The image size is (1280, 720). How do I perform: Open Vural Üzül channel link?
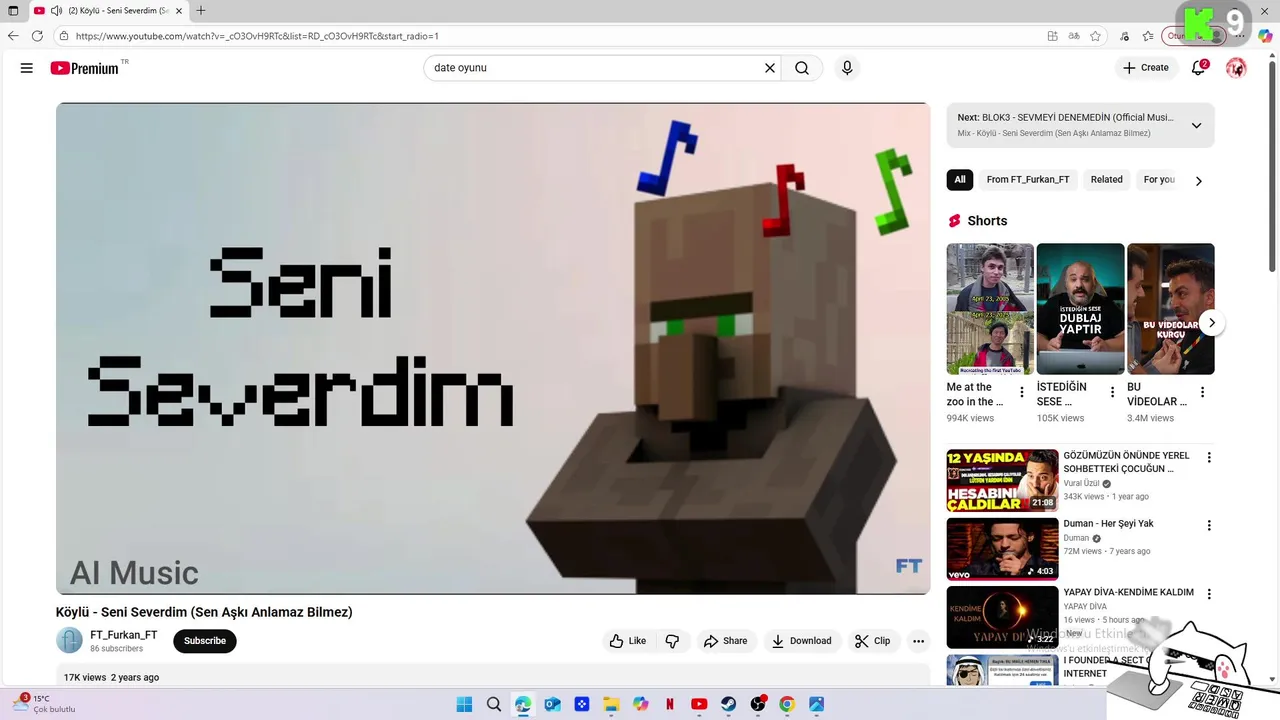pyautogui.click(x=1081, y=483)
